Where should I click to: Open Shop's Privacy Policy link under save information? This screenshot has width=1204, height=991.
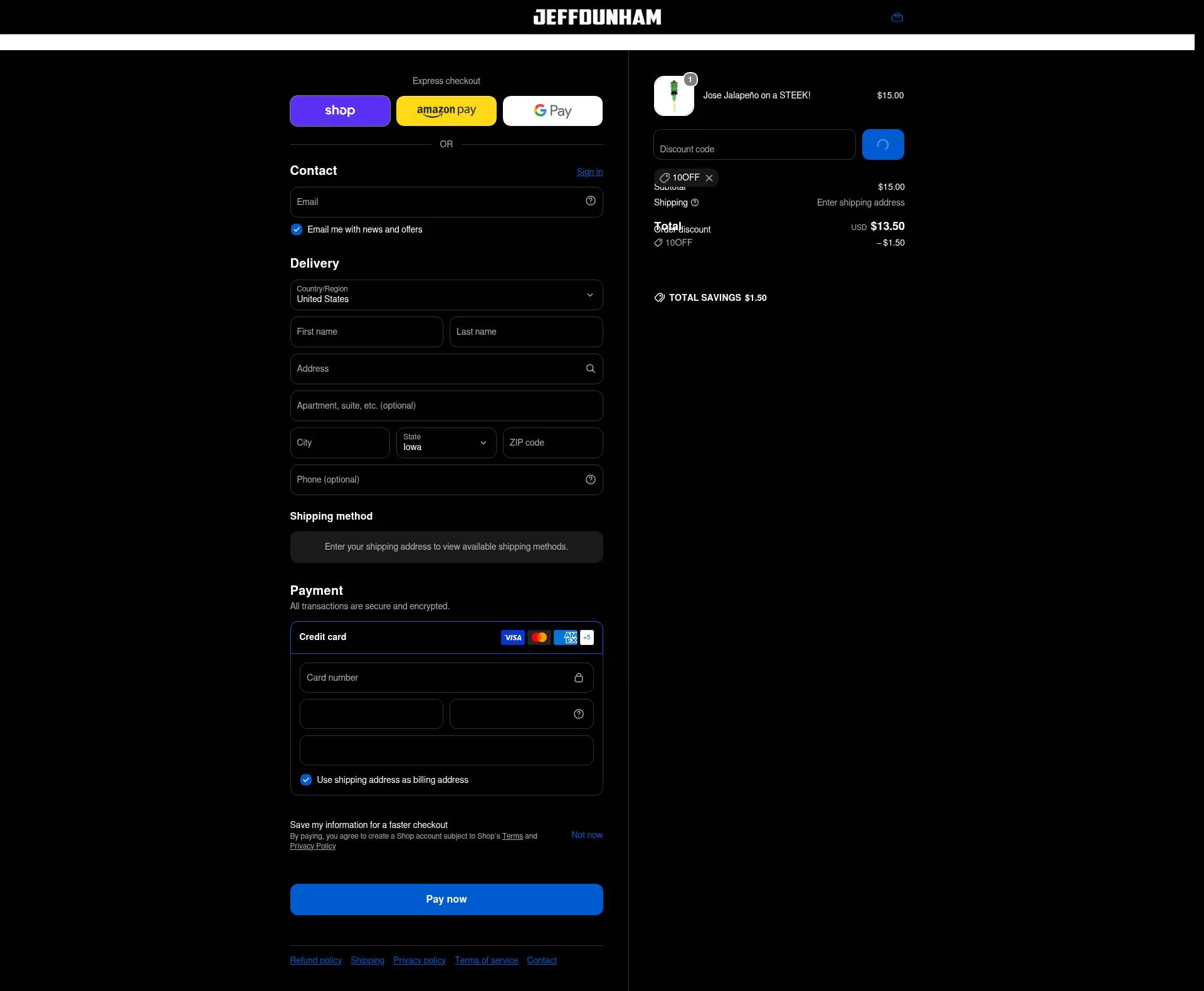coord(313,846)
